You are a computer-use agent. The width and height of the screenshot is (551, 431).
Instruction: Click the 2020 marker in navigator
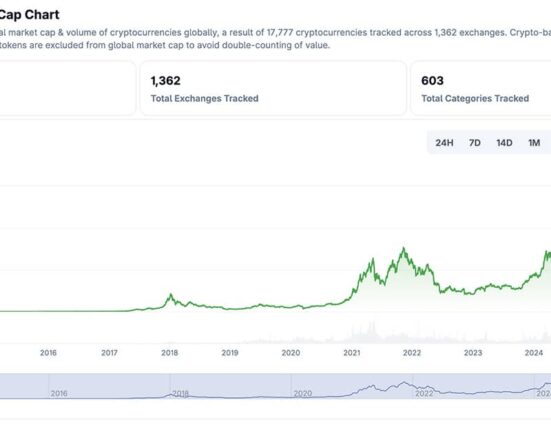click(x=303, y=393)
